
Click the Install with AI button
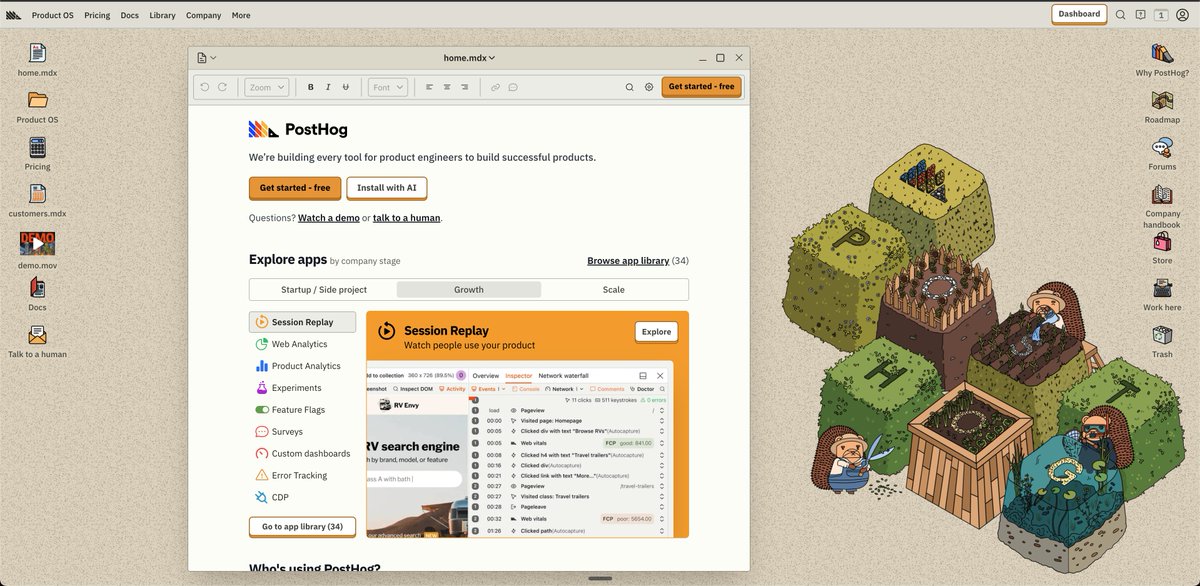(x=387, y=188)
